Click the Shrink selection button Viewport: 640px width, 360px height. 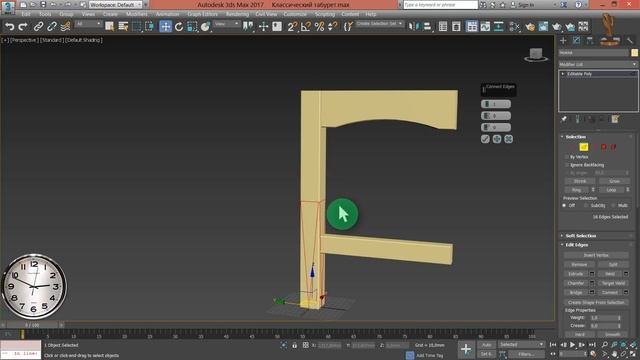(x=580, y=181)
